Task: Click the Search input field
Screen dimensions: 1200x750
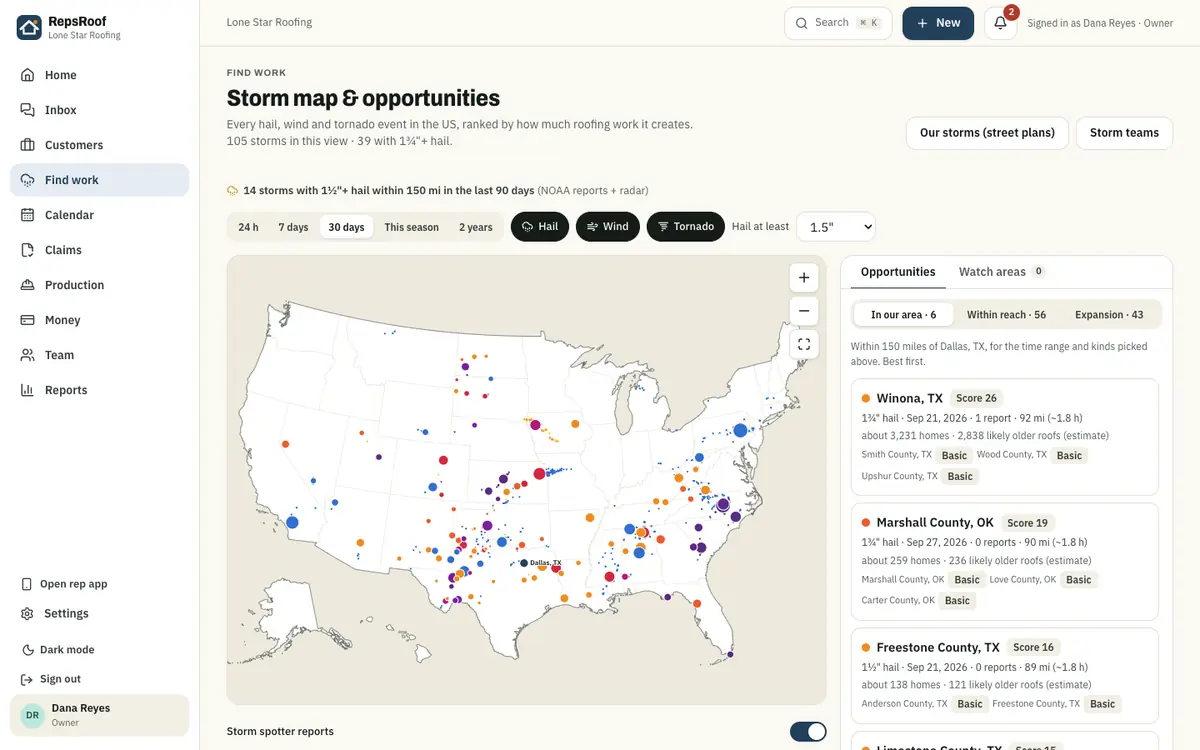Action: point(838,23)
